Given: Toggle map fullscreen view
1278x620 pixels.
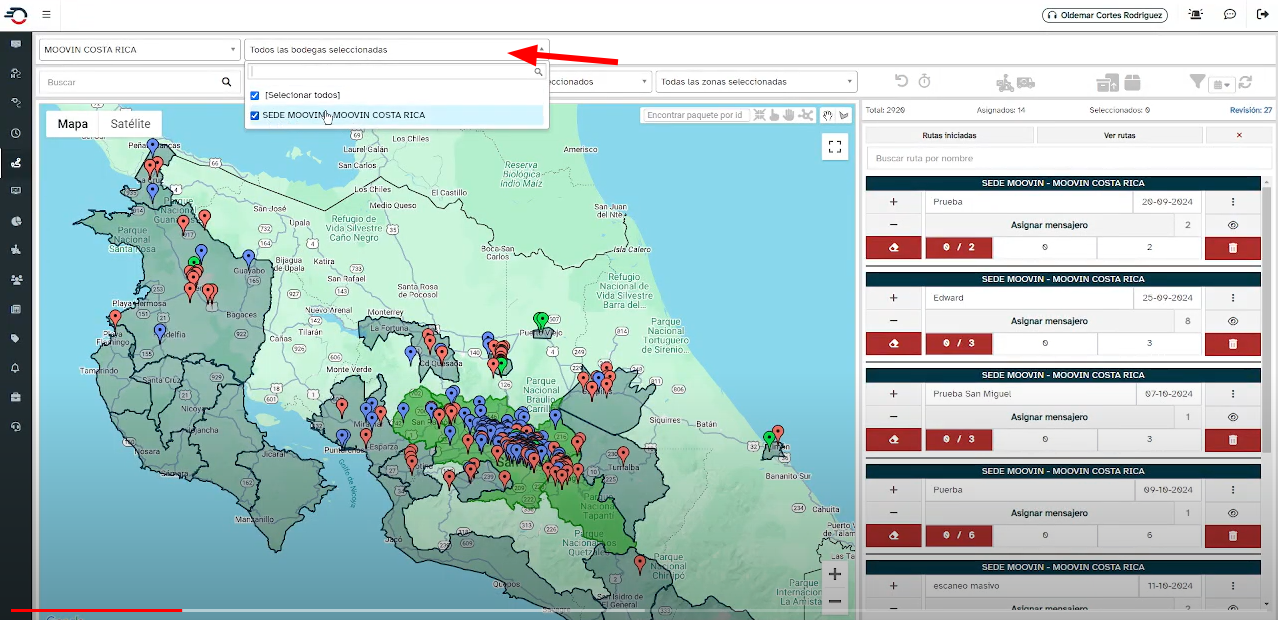Looking at the screenshot, I should [x=835, y=147].
